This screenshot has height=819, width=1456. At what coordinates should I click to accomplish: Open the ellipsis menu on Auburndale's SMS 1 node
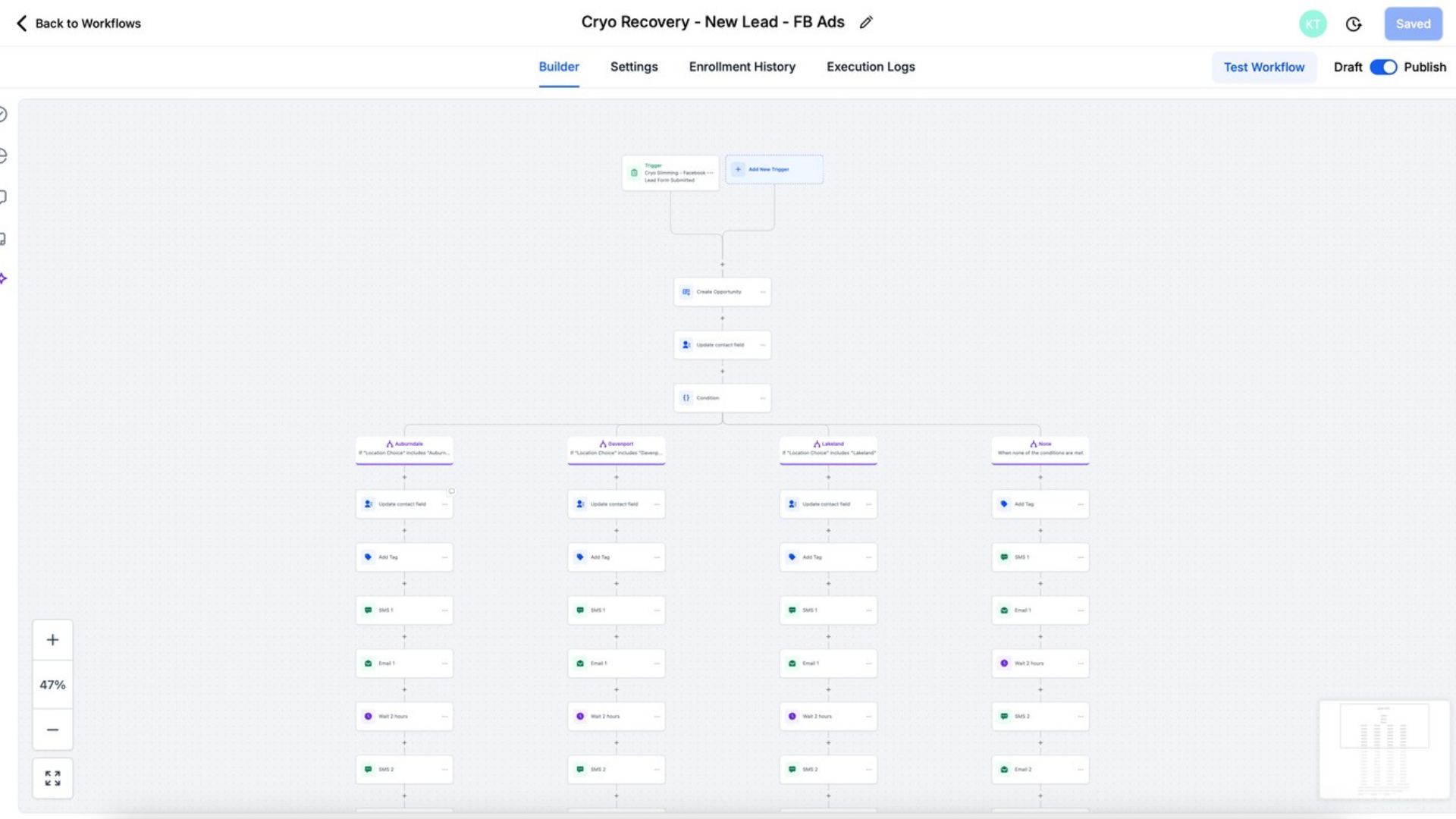(x=445, y=610)
